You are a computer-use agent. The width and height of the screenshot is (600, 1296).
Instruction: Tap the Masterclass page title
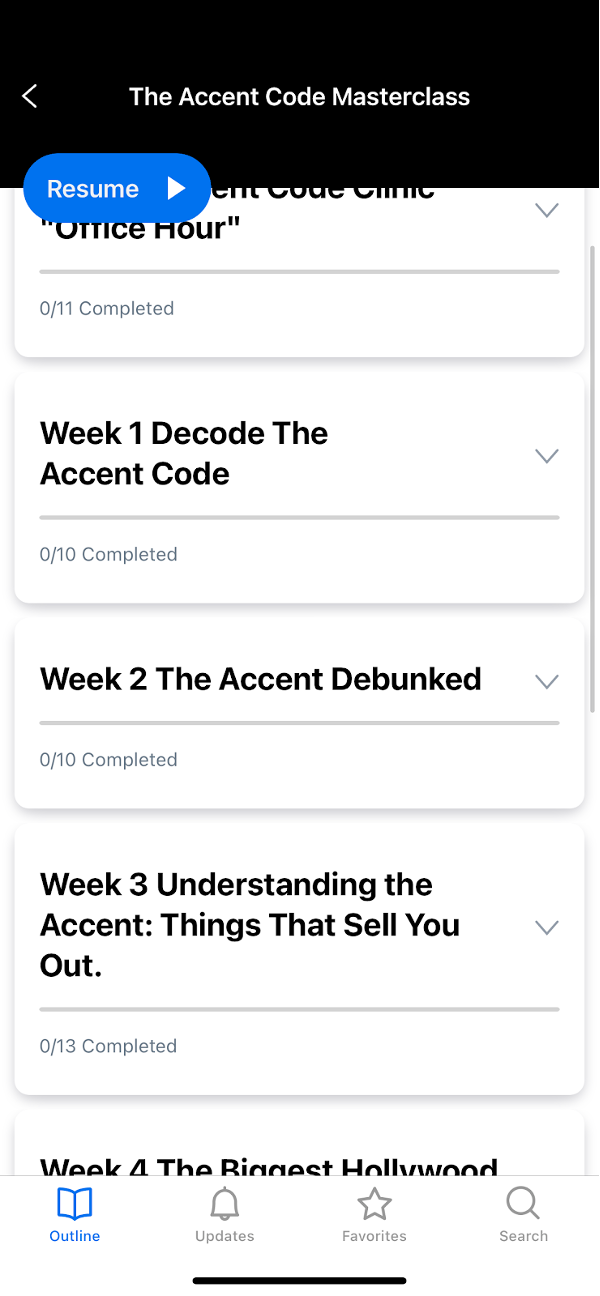299,97
